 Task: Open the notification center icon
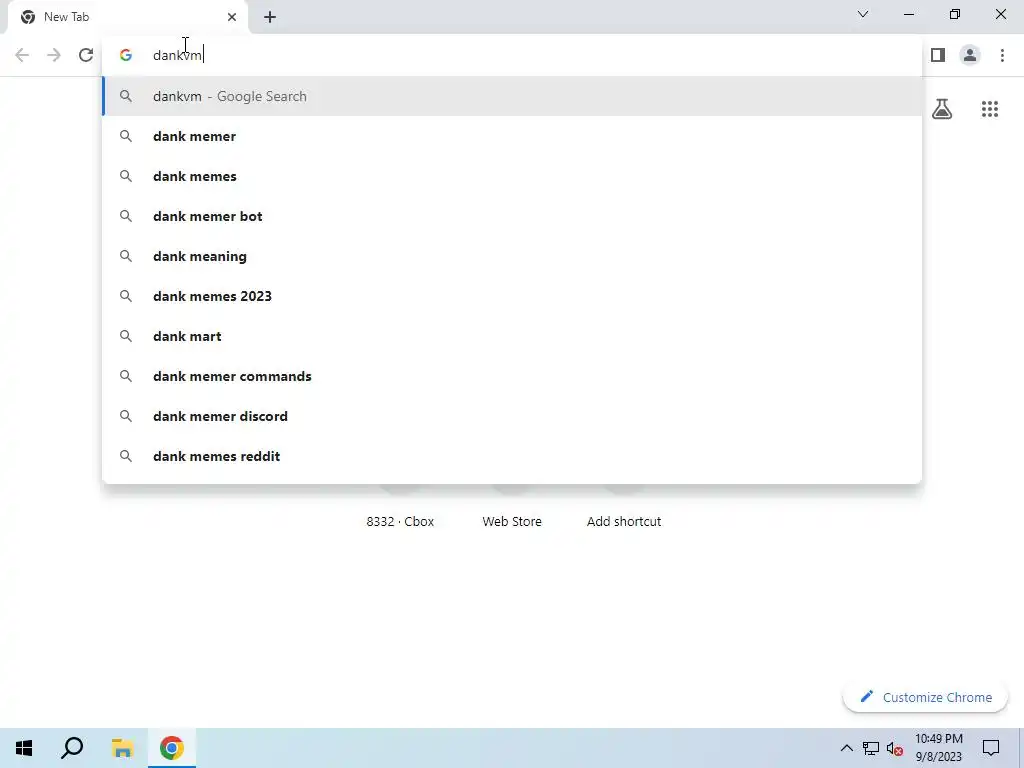991,748
